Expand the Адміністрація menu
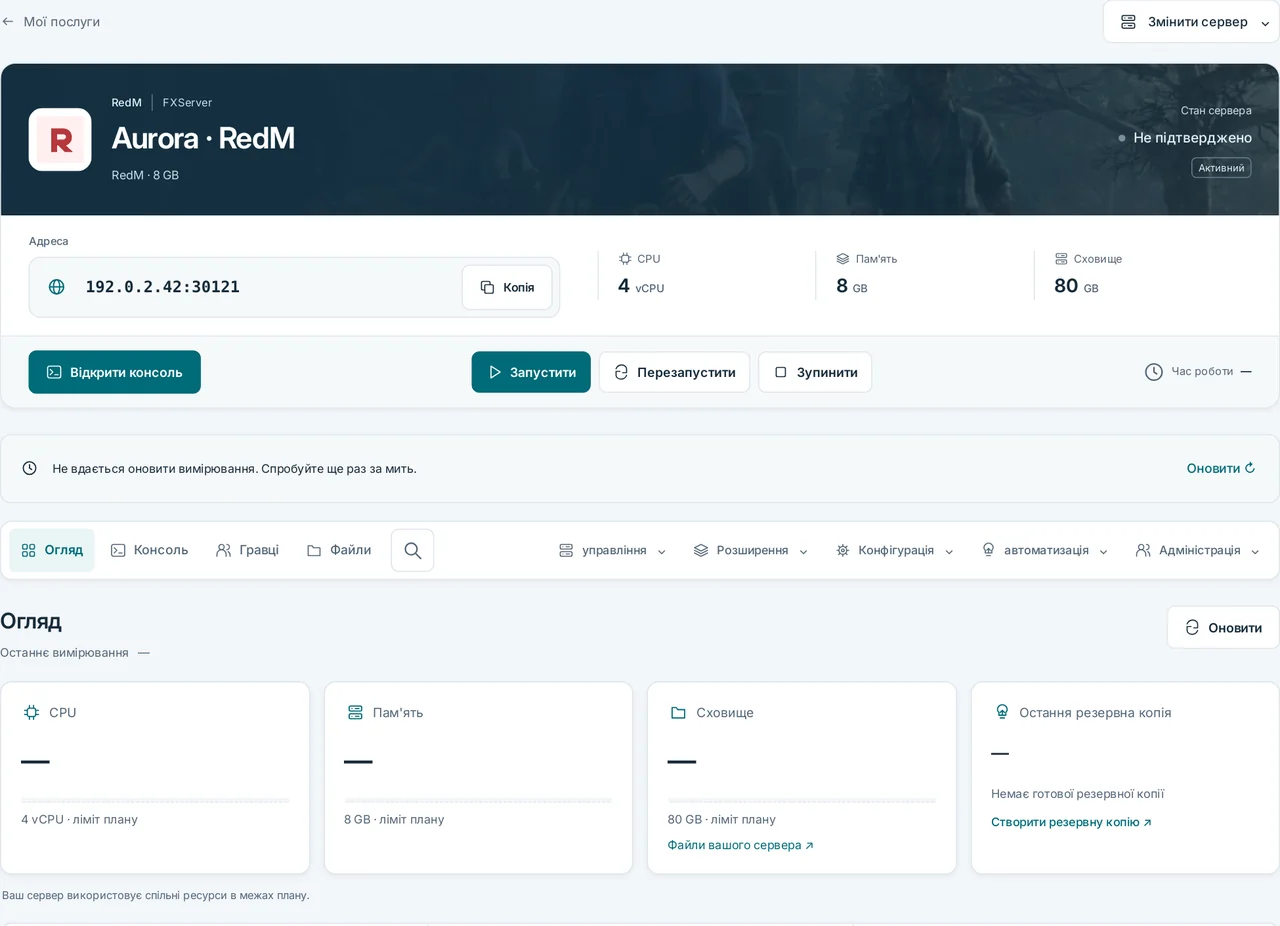This screenshot has height=926, width=1280. pyautogui.click(x=1197, y=550)
